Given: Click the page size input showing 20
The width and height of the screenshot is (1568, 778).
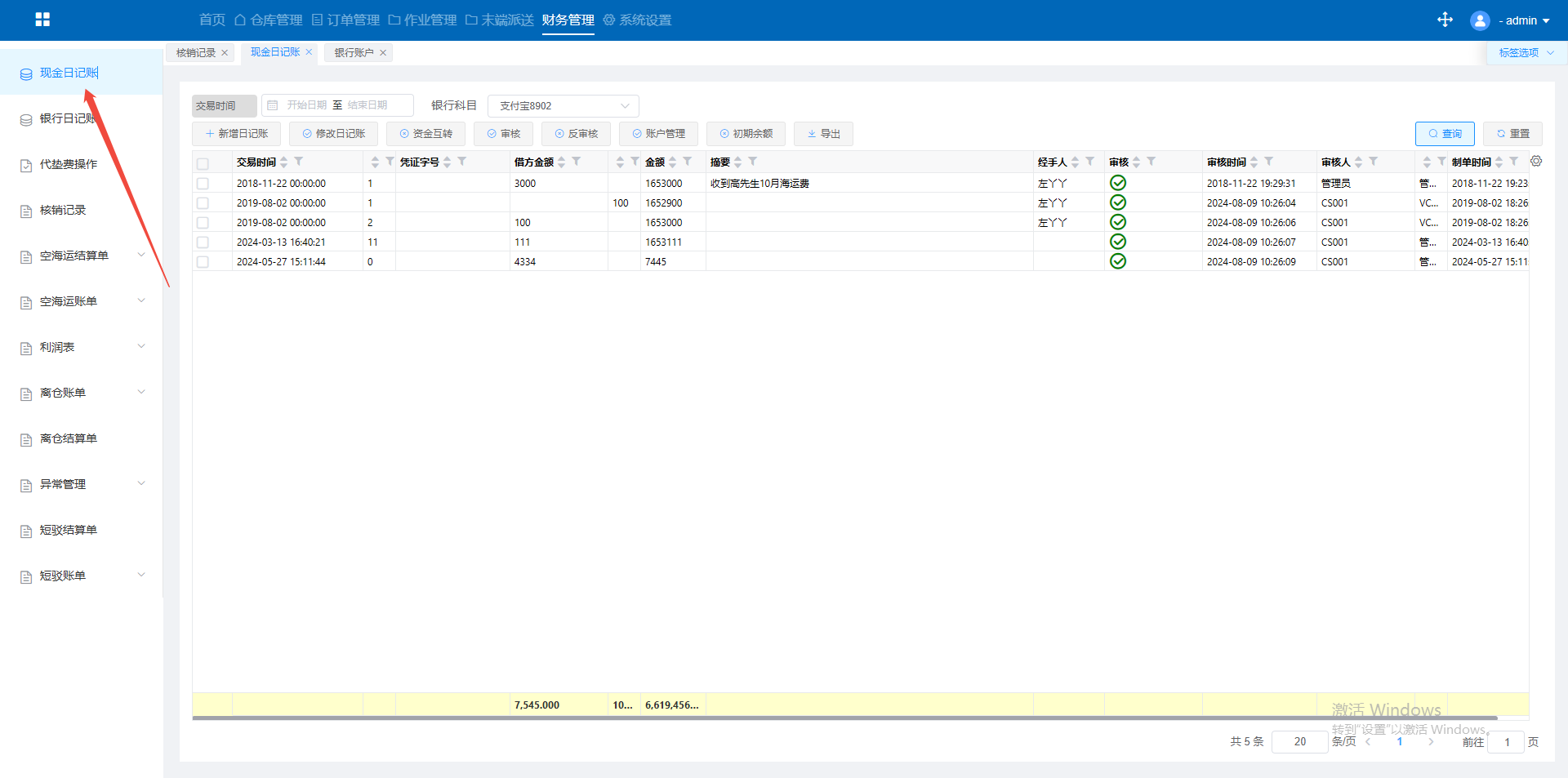Looking at the screenshot, I should coord(1299,741).
